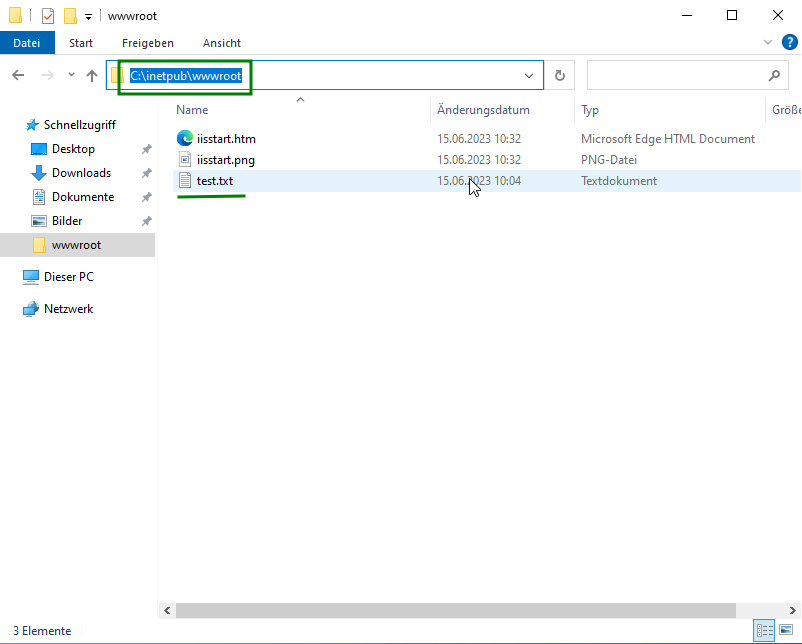Switch to the Ansicht ribbon tab
The height and width of the screenshot is (644, 802).
tap(221, 42)
